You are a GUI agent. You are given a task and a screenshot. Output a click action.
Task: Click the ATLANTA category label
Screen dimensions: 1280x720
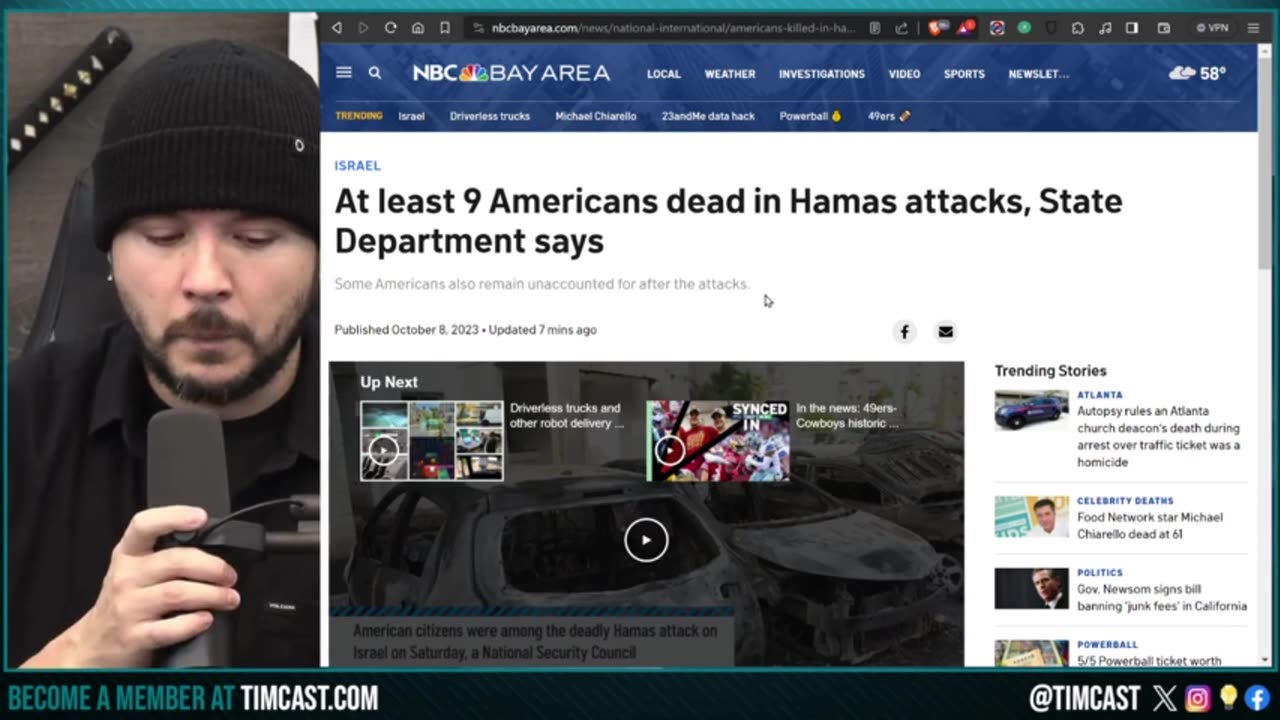pyautogui.click(x=1100, y=395)
